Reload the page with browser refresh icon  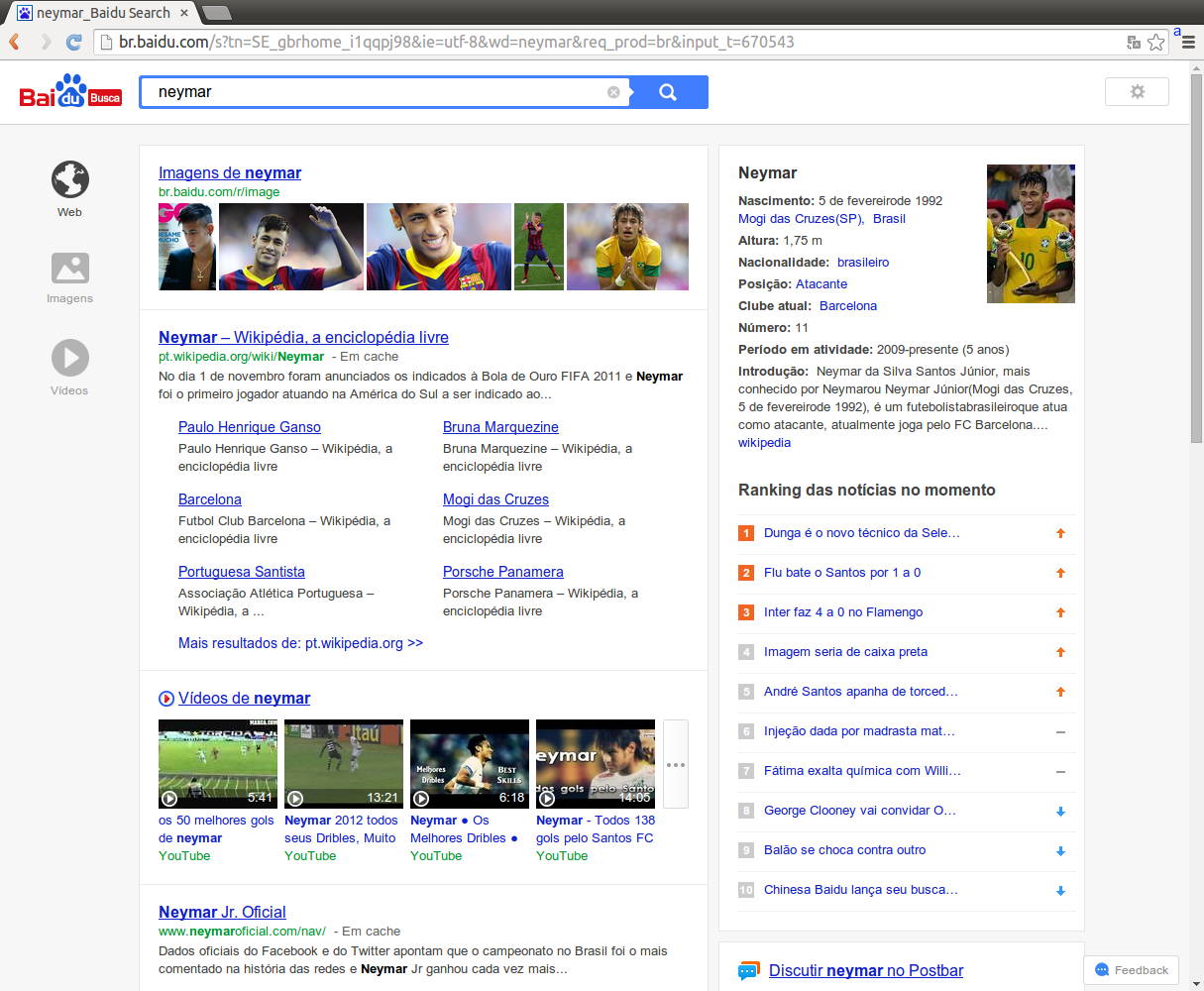(73, 42)
